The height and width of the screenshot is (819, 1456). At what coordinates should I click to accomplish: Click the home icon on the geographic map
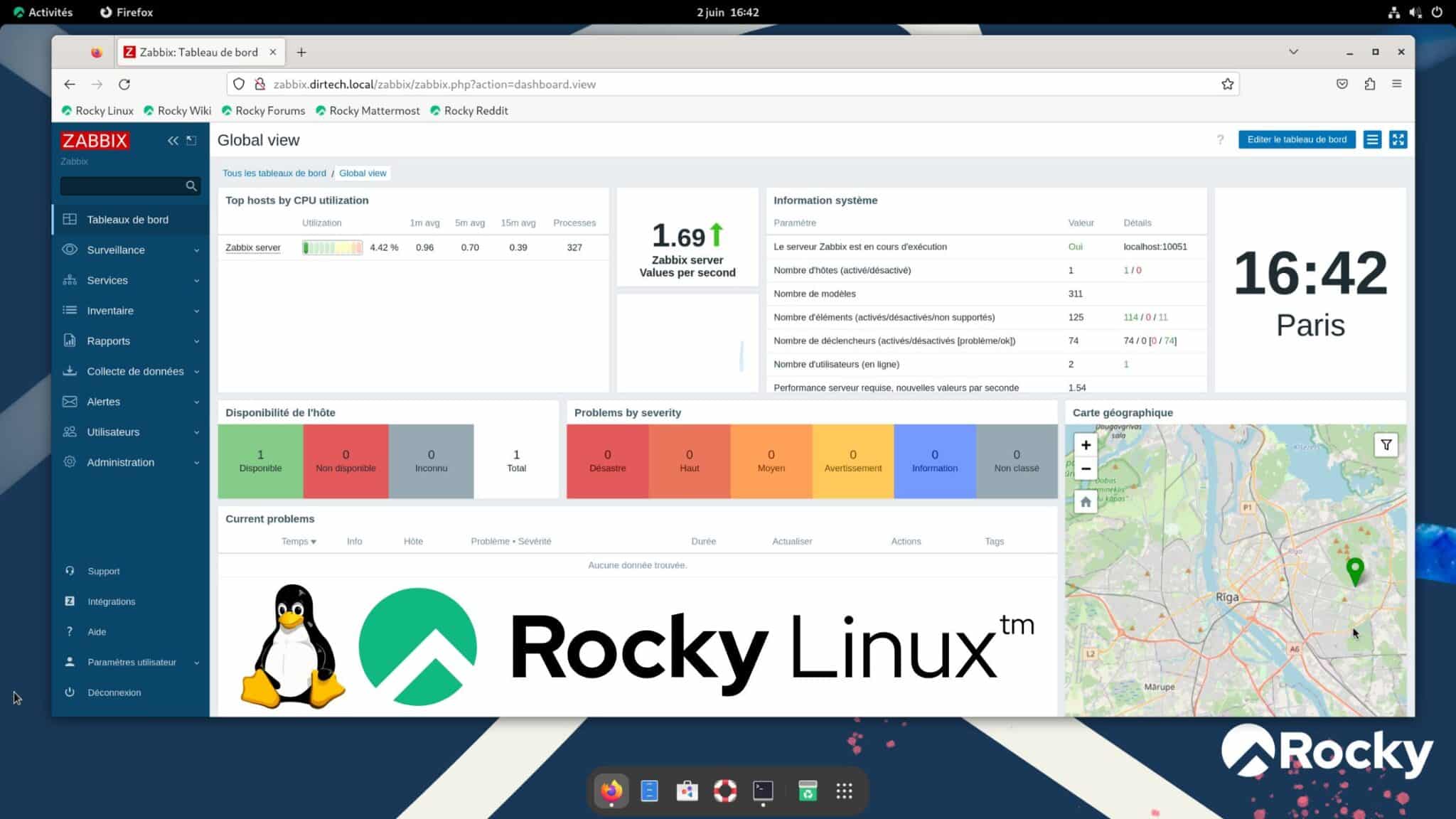1086,502
